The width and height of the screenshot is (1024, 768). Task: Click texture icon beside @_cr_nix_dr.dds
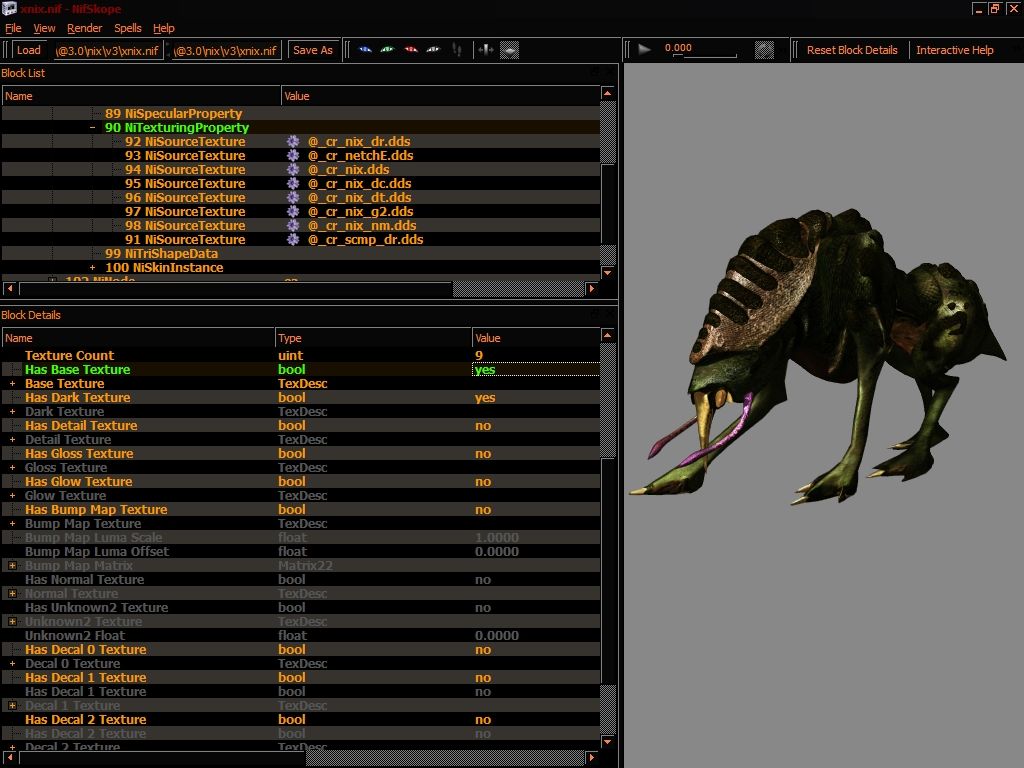coord(293,142)
